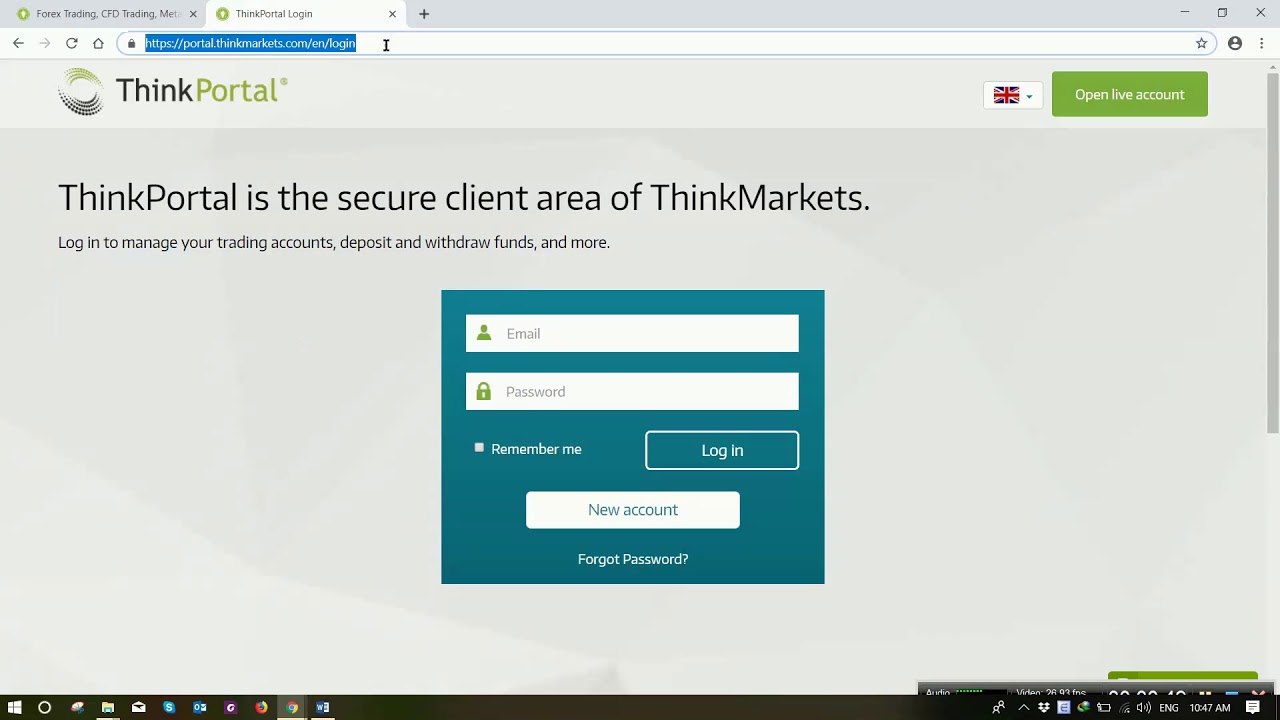1280x720 pixels.
Task: Open the Chrome three-dot menu
Action: click(x=1262, y=43)
